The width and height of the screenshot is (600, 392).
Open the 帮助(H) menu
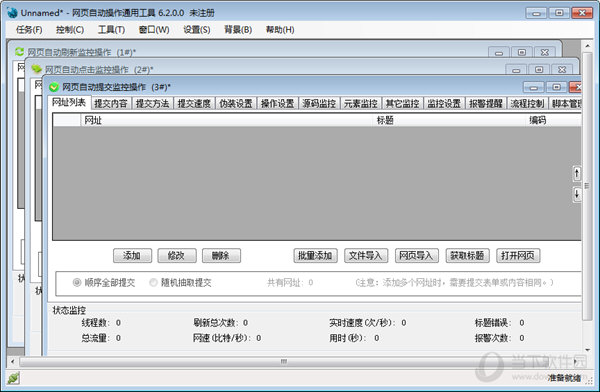(280, 29)
